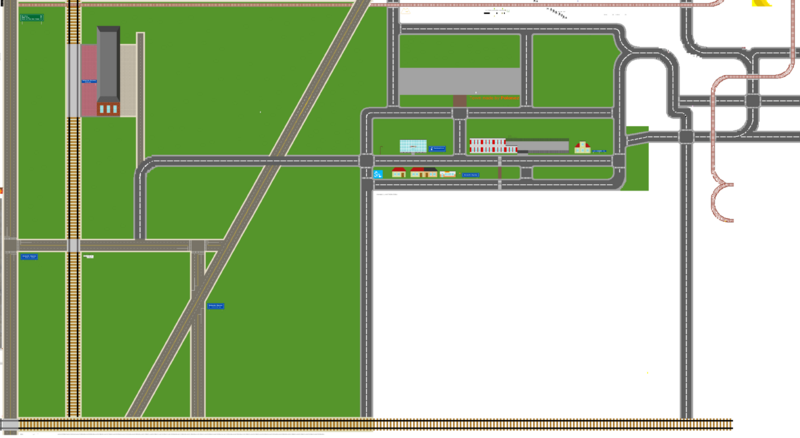
Task: Click the red and white striped building
Action: [x=486, y=146]
